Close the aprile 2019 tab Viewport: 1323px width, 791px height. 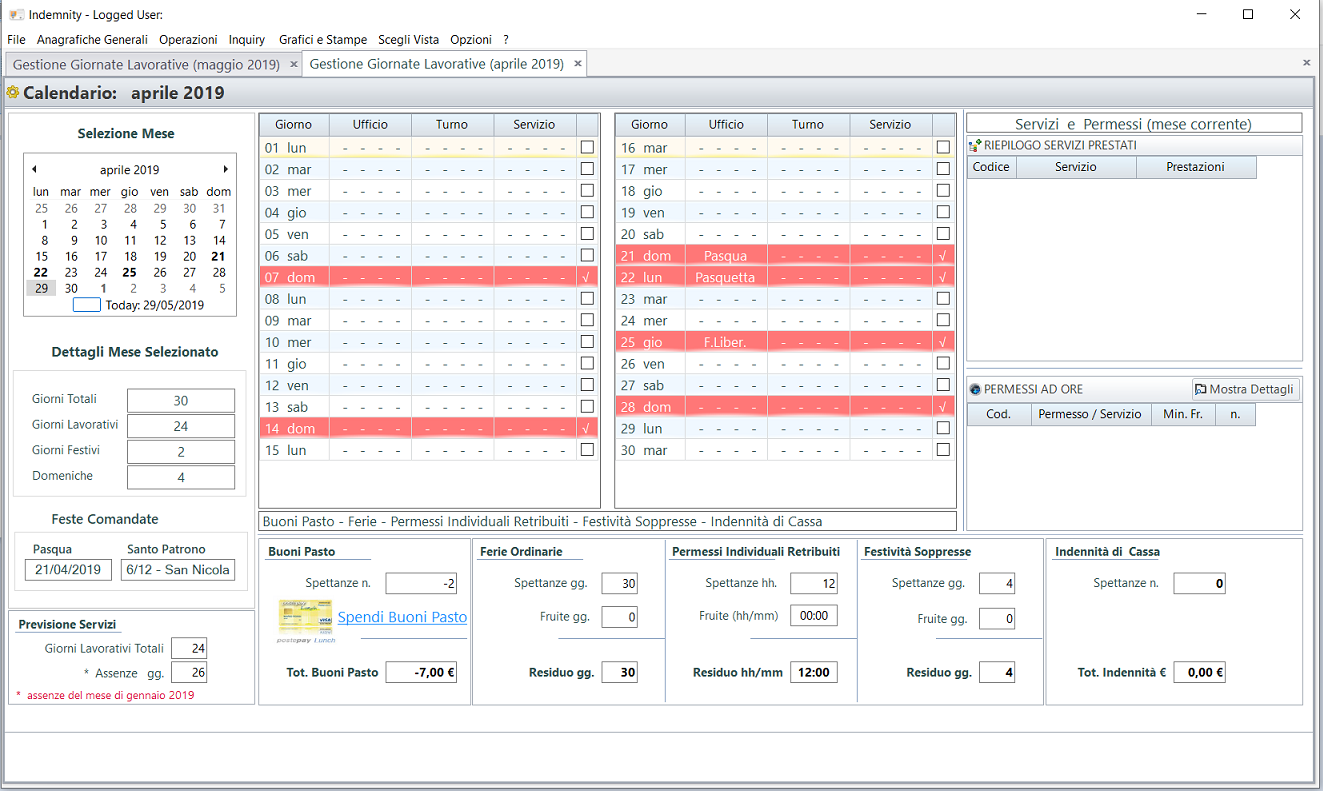click(577, 64)
